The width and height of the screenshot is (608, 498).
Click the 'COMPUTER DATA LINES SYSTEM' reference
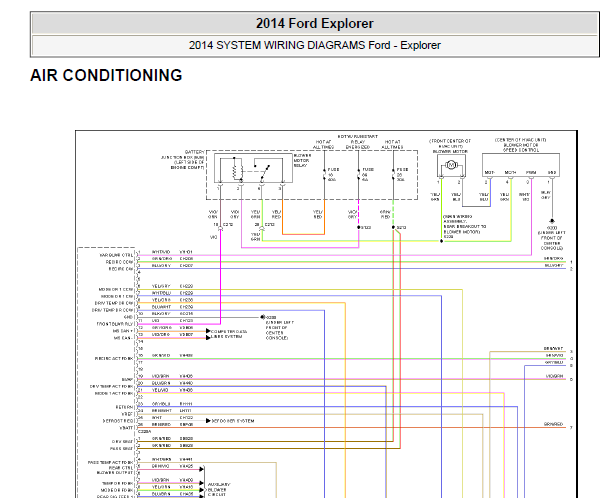229,334
